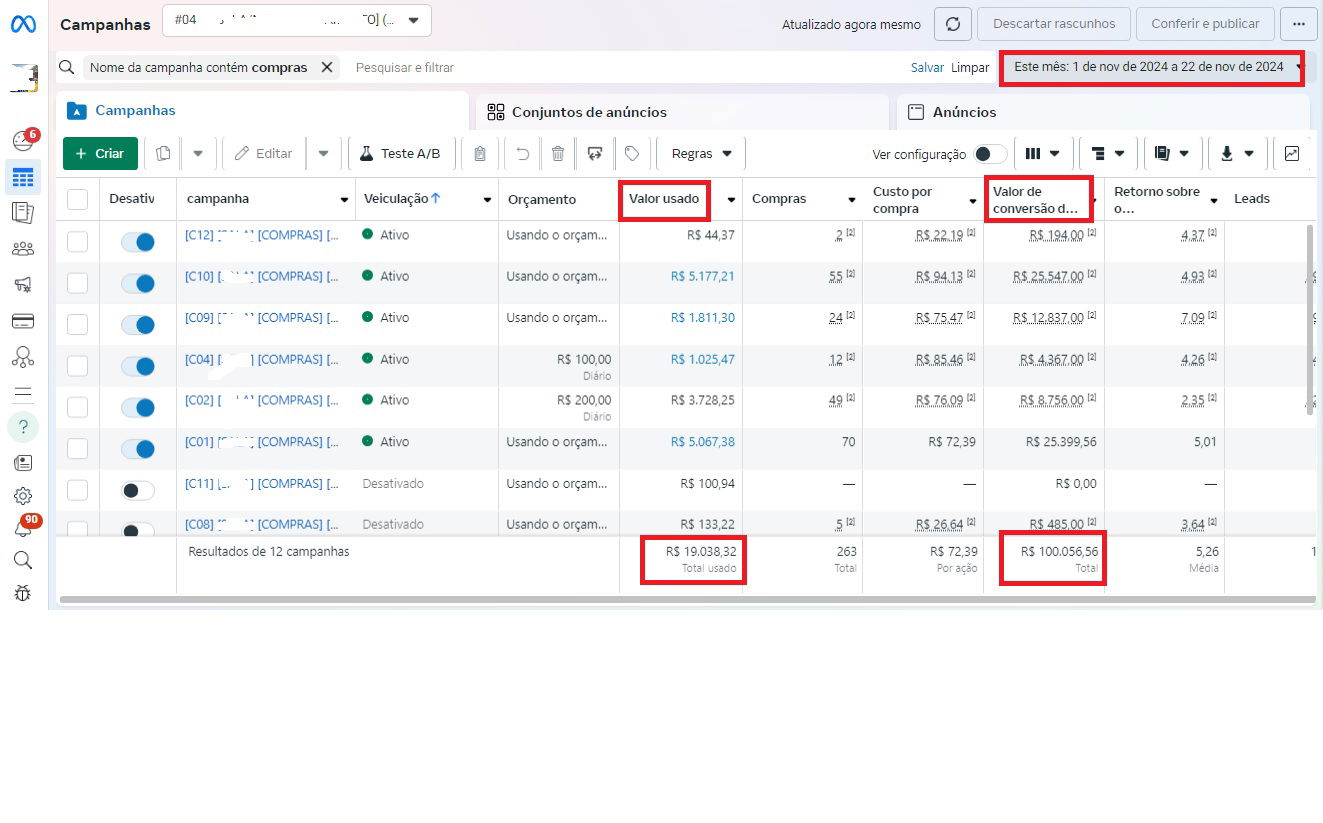Expand the Regras dropdown
The image size is (1323, 823).
point(702,153)
